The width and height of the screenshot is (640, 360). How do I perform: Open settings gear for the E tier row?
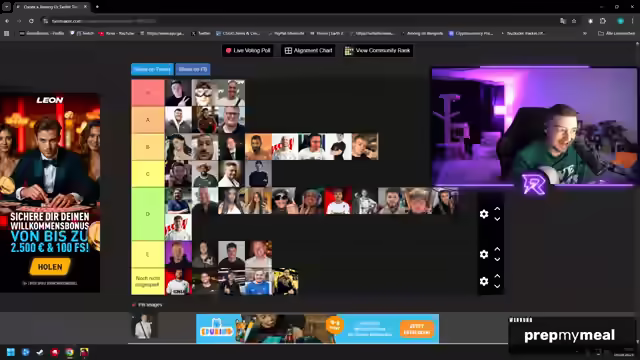tap(484, 255)
